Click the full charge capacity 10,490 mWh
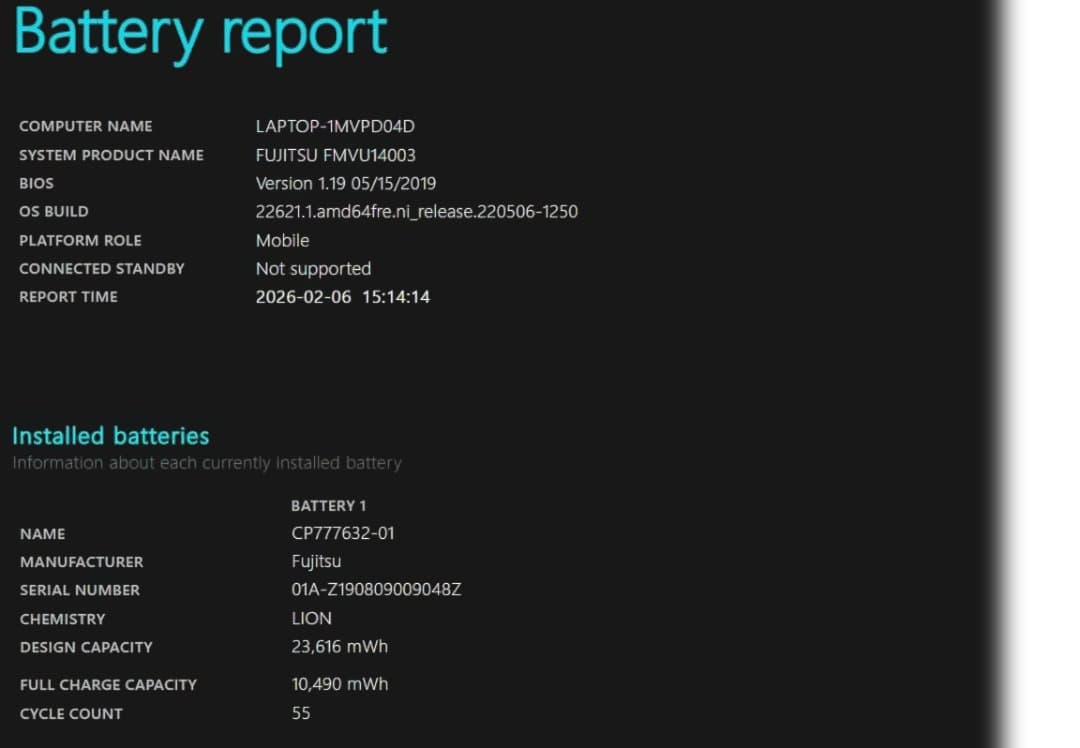 [x=339, y=684]
